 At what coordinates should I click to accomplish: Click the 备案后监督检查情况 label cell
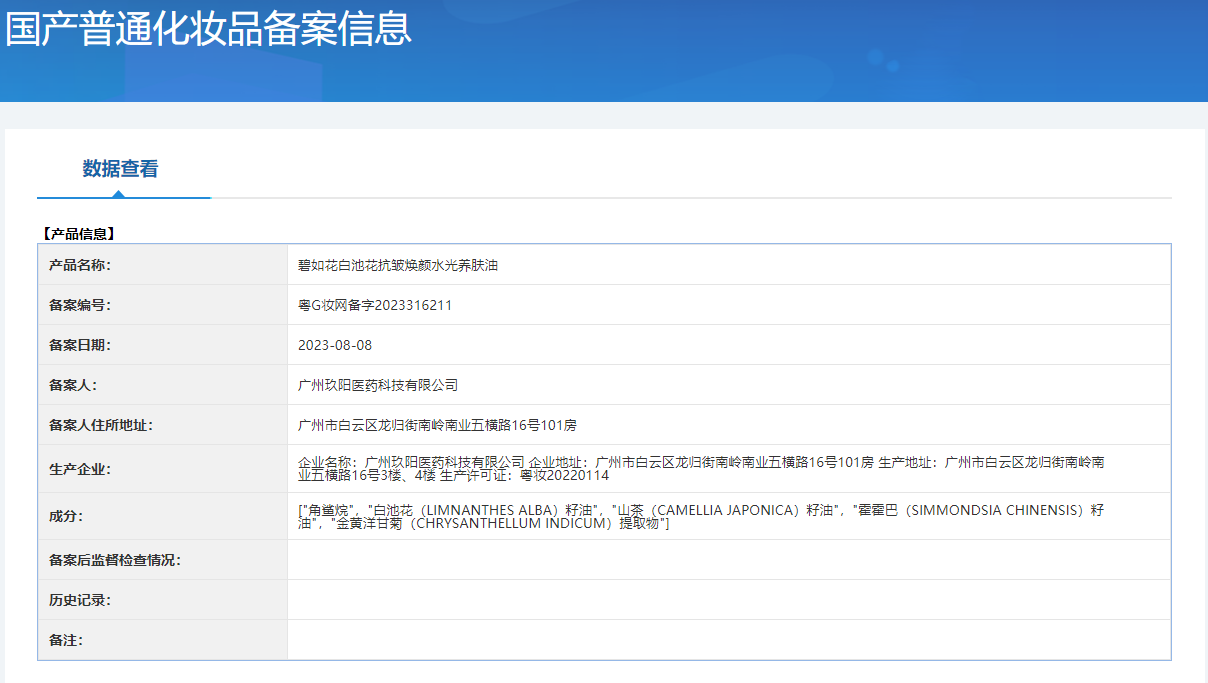tap(115, 560)
